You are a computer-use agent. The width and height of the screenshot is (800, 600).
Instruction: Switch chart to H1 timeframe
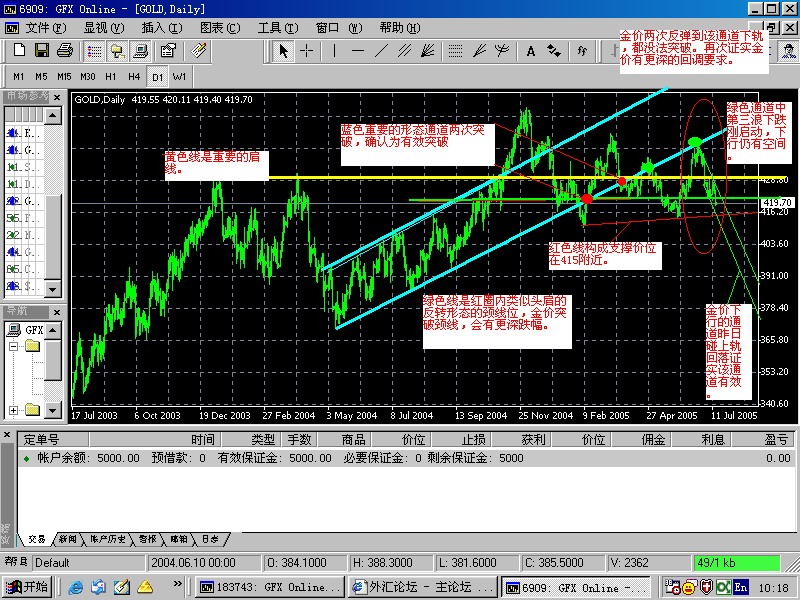pyautogui.click(x=111, y=77)
